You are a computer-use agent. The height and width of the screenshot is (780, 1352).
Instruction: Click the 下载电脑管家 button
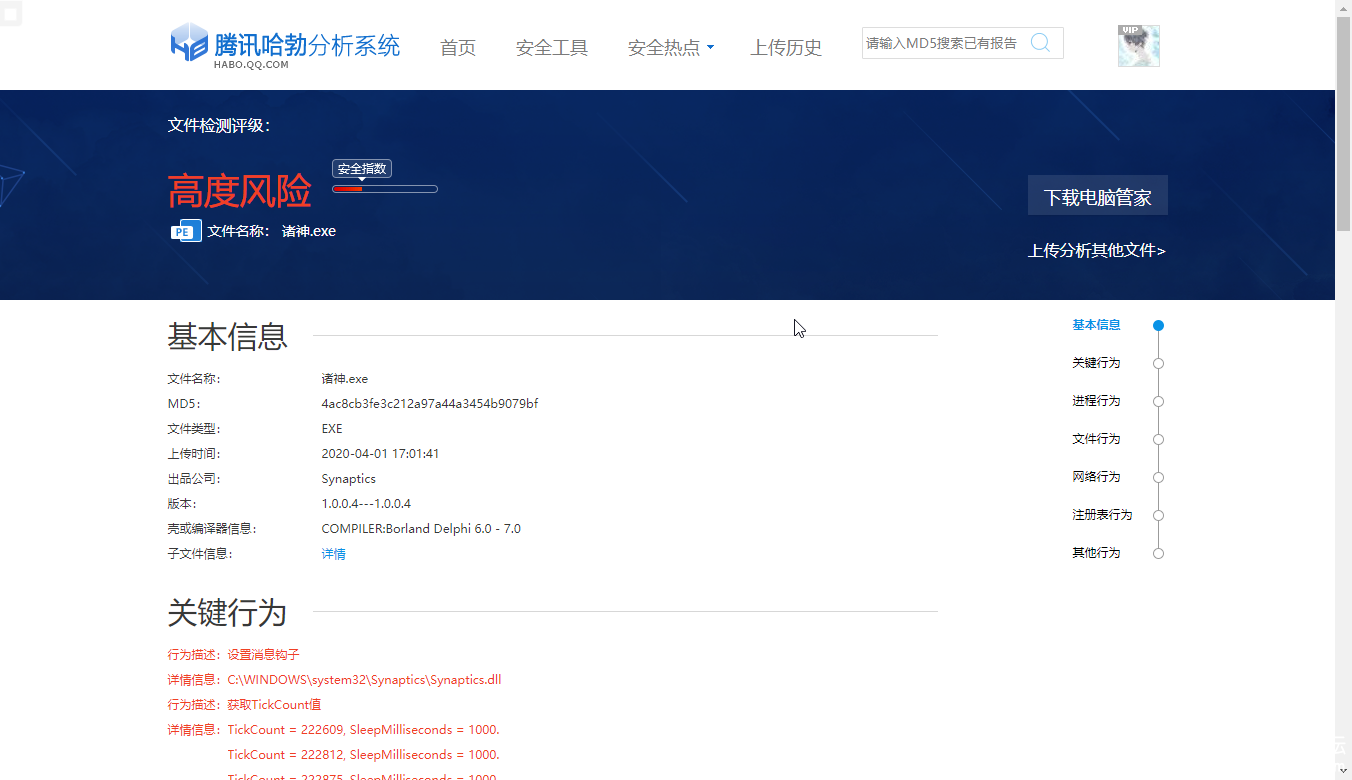[x=1097, y=196]
